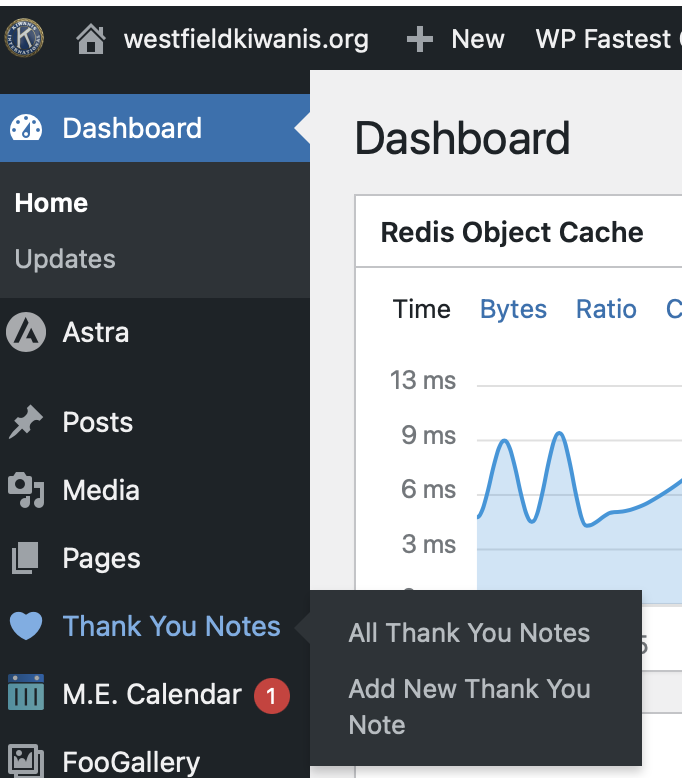Click the Pages stacked-sheets icon
This screenshot has height=778, width=682.
pyautogui.click(x=26, y=558)
